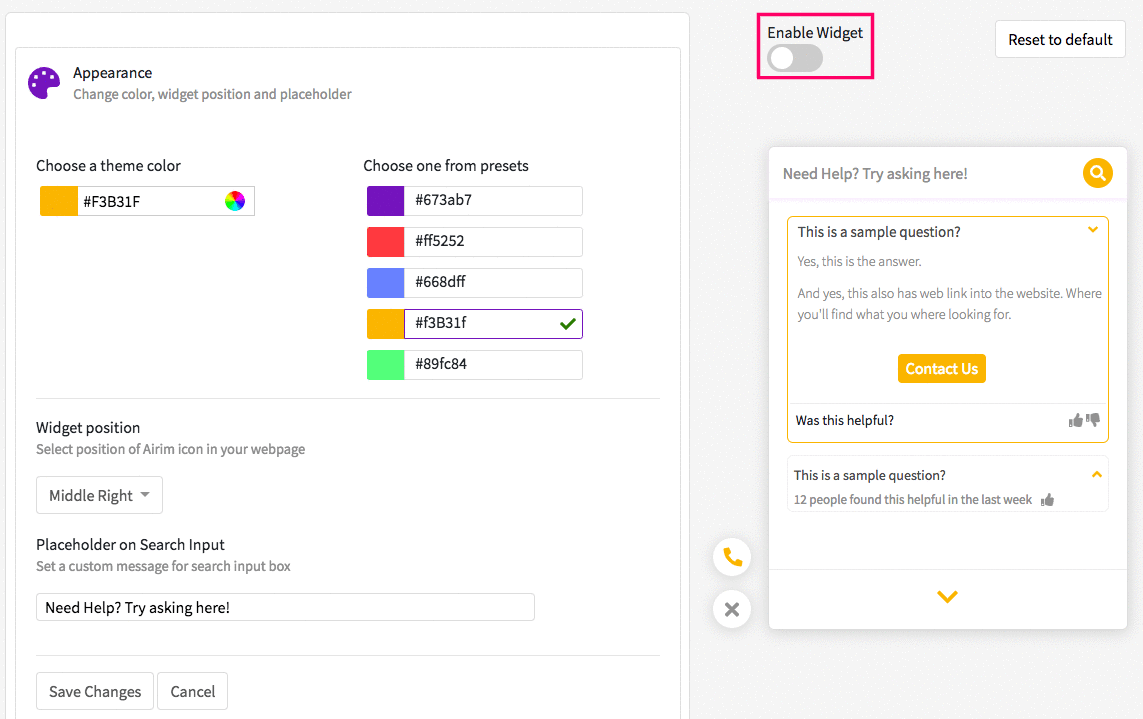Click thumbs up beside 12 people found helpful

tap(1048, 500)
